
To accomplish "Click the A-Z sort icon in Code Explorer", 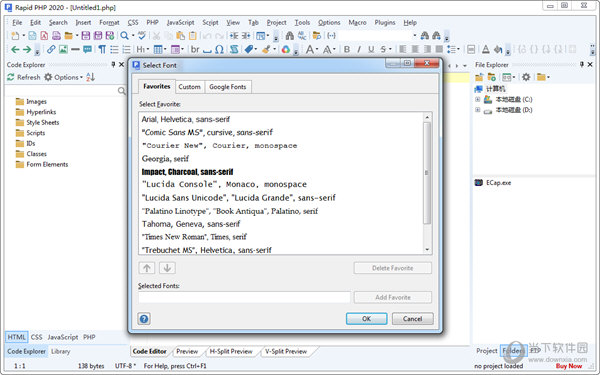I will 90,77.
